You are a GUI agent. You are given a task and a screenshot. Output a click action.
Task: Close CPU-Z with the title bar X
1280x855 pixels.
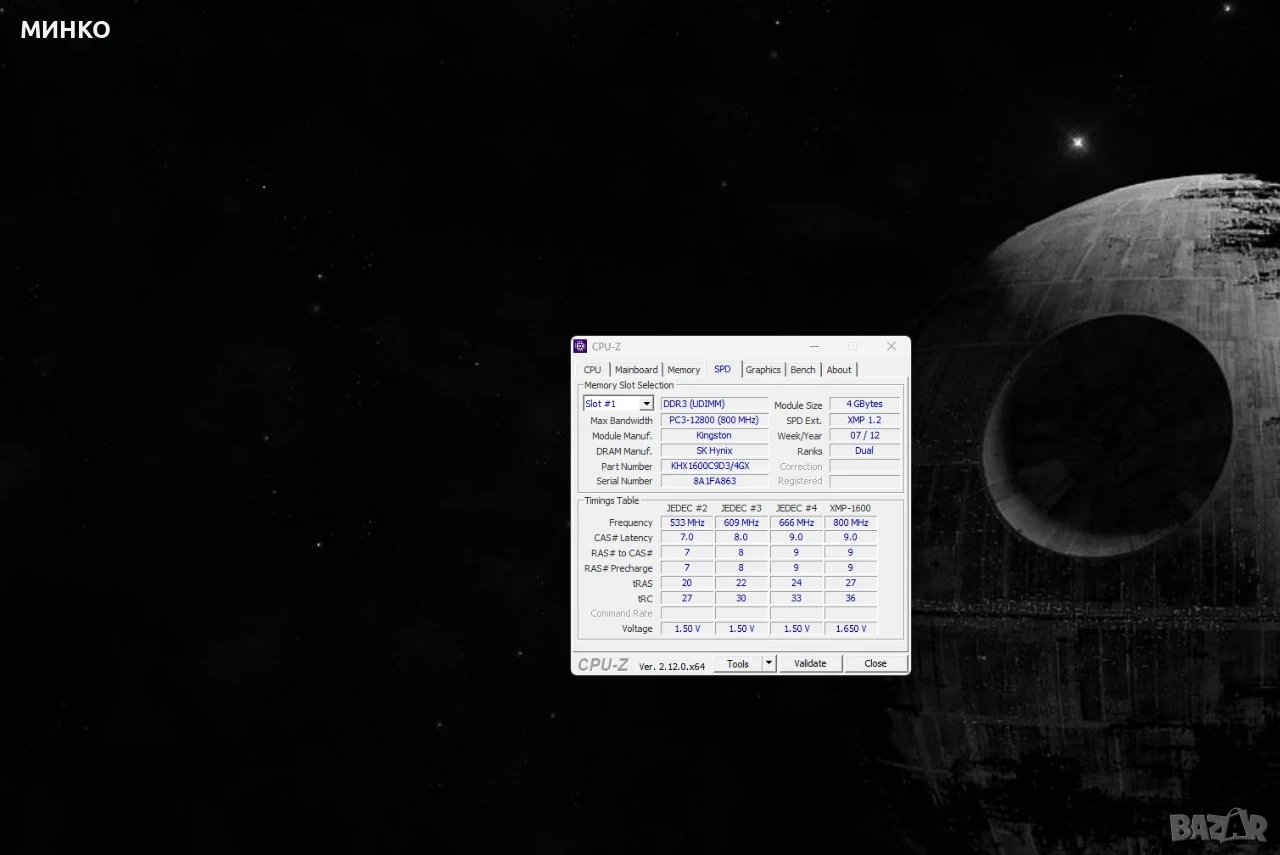pyautogui.click(x=891, y=346)
